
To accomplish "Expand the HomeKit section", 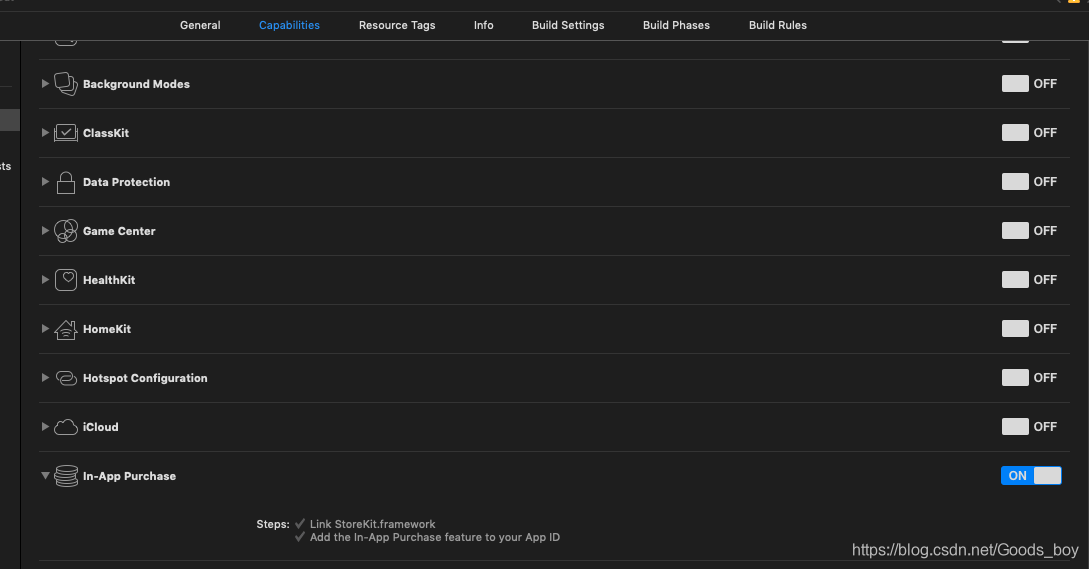I will click(45, 329).
